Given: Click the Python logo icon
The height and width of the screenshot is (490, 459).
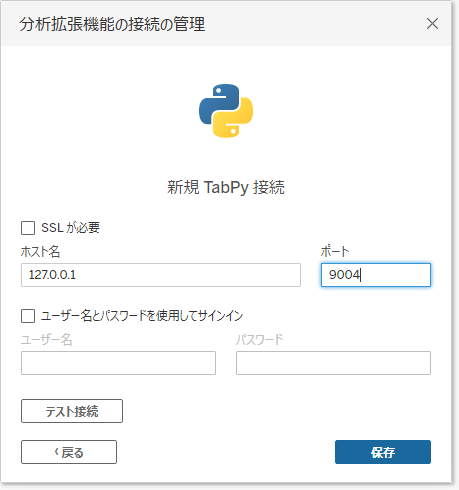Looking at the screenshot, I should click(226, 111).
